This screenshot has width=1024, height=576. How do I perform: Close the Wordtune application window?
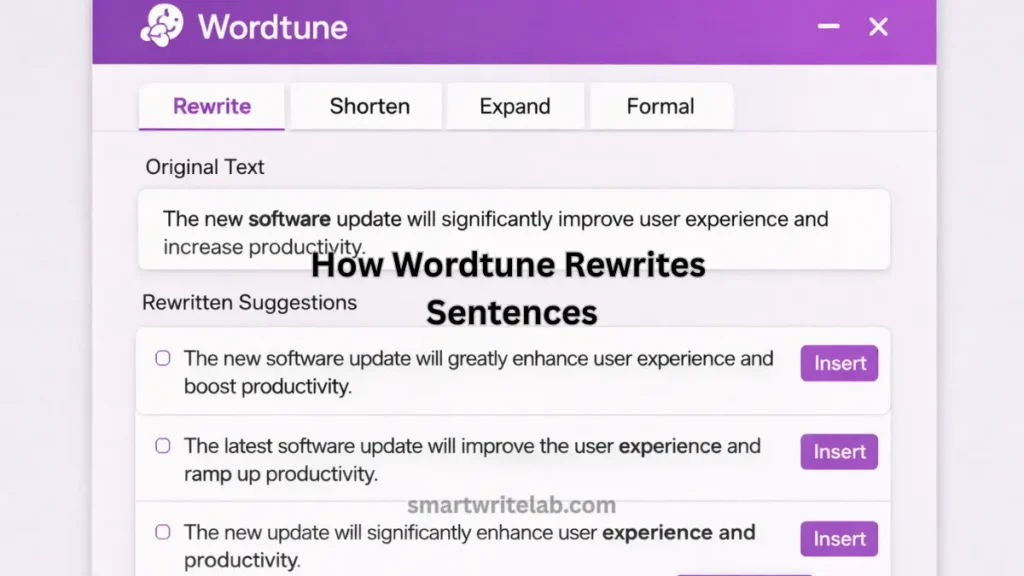coord(878,27)
